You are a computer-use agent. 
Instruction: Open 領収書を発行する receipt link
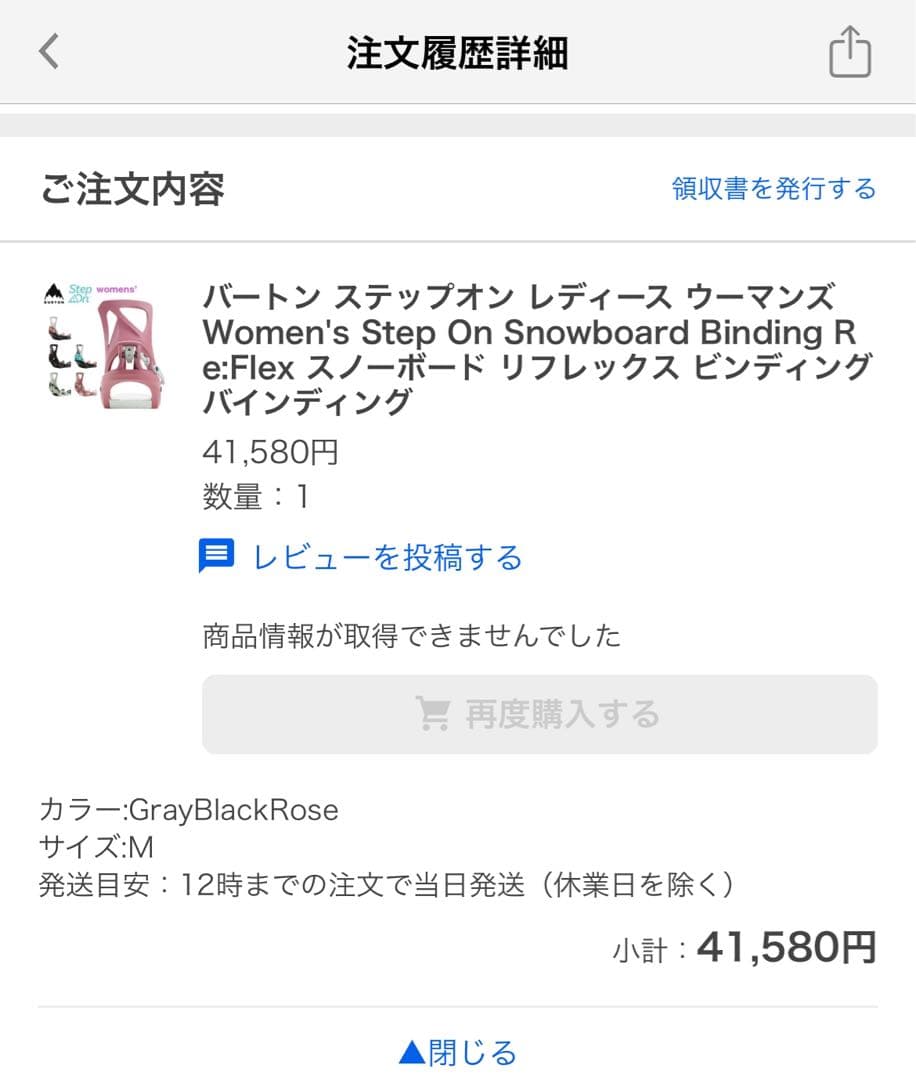tap(773, 188)
